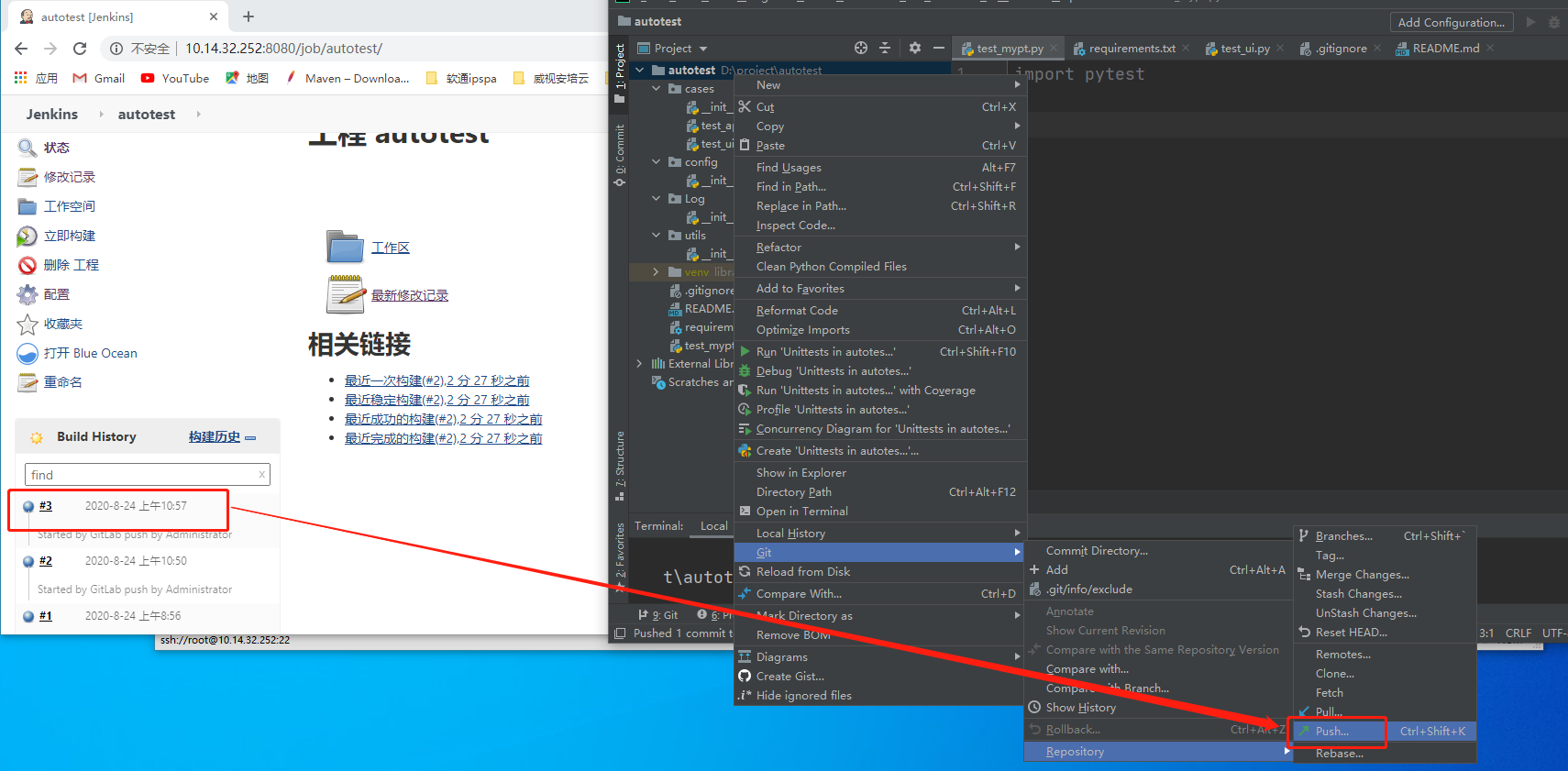Click the Add Configuration... button
This screenshot has height=771, width=1568.
click(1451, 22)
